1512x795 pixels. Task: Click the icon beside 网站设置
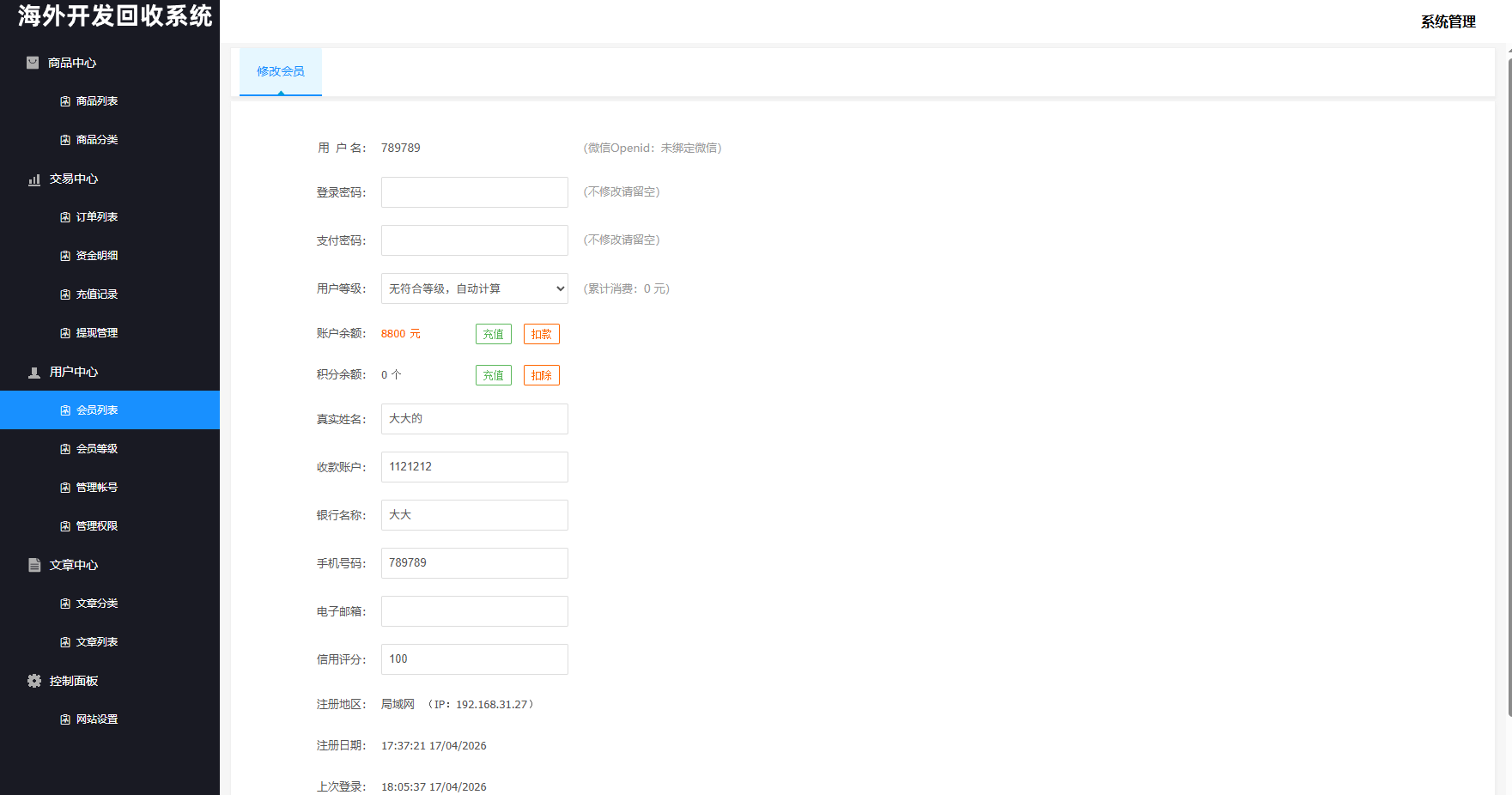[64, 719]
